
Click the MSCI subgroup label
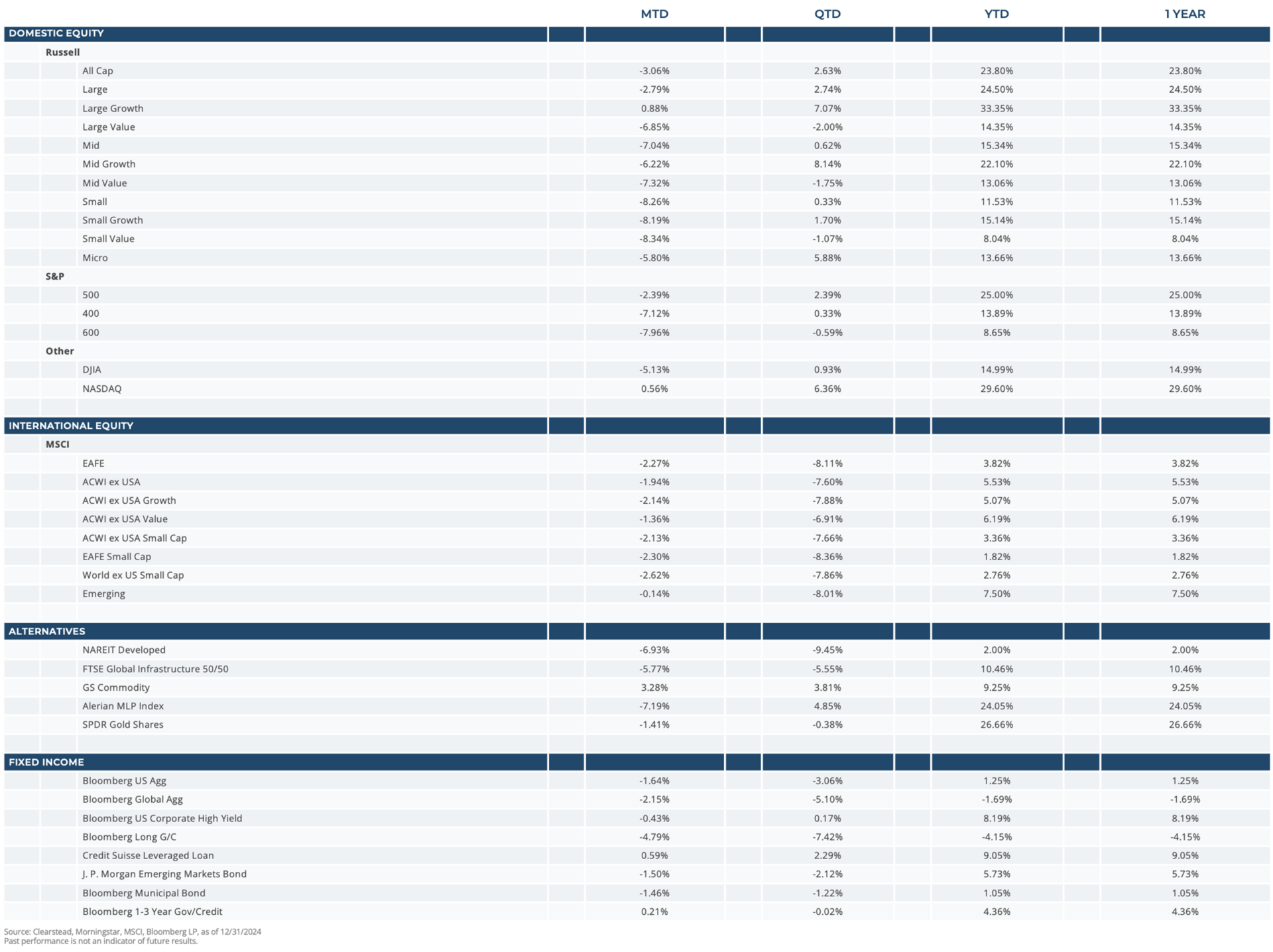58,444
